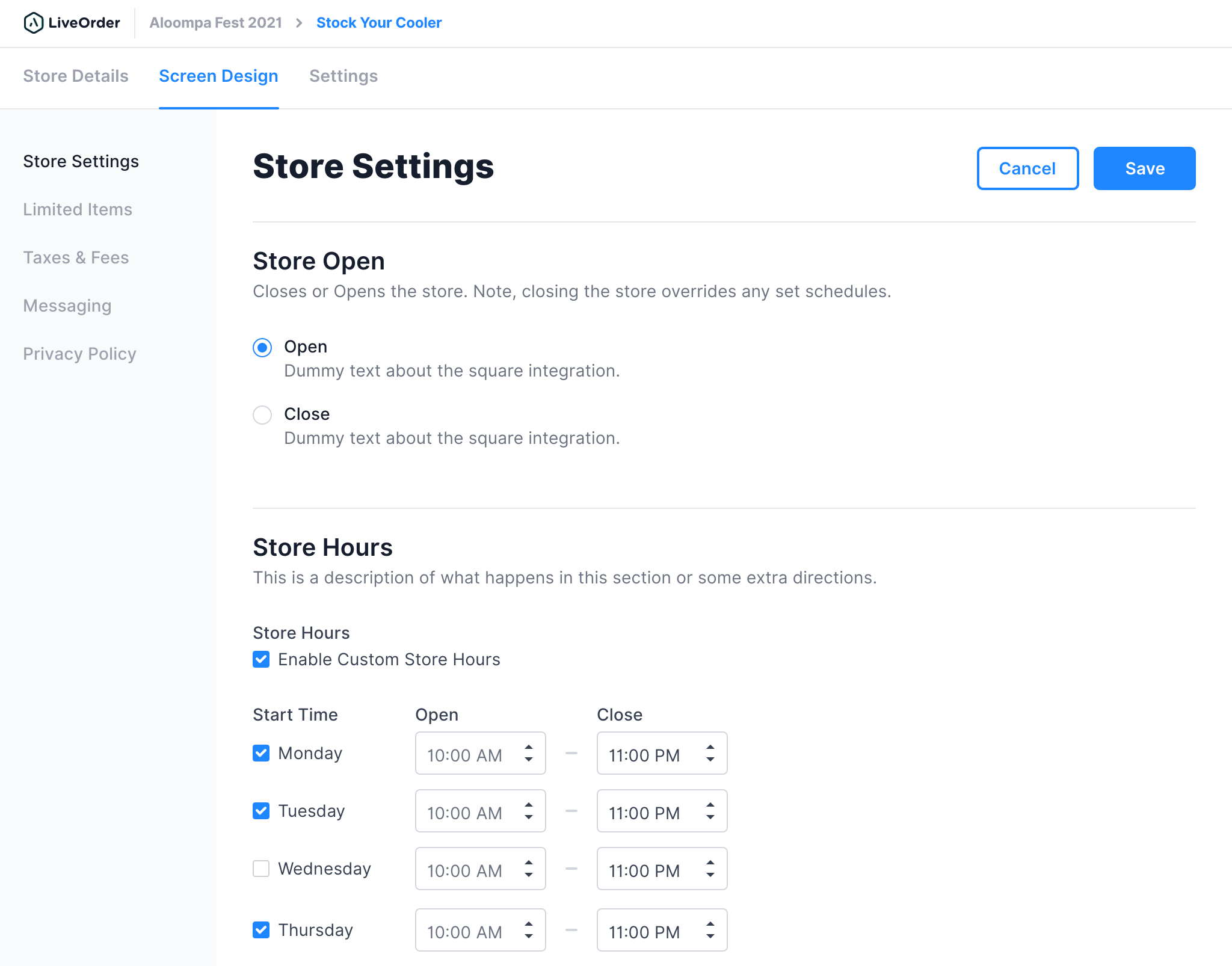Click the Open column header label
The image size is (1232, 966).
point(437,715)
